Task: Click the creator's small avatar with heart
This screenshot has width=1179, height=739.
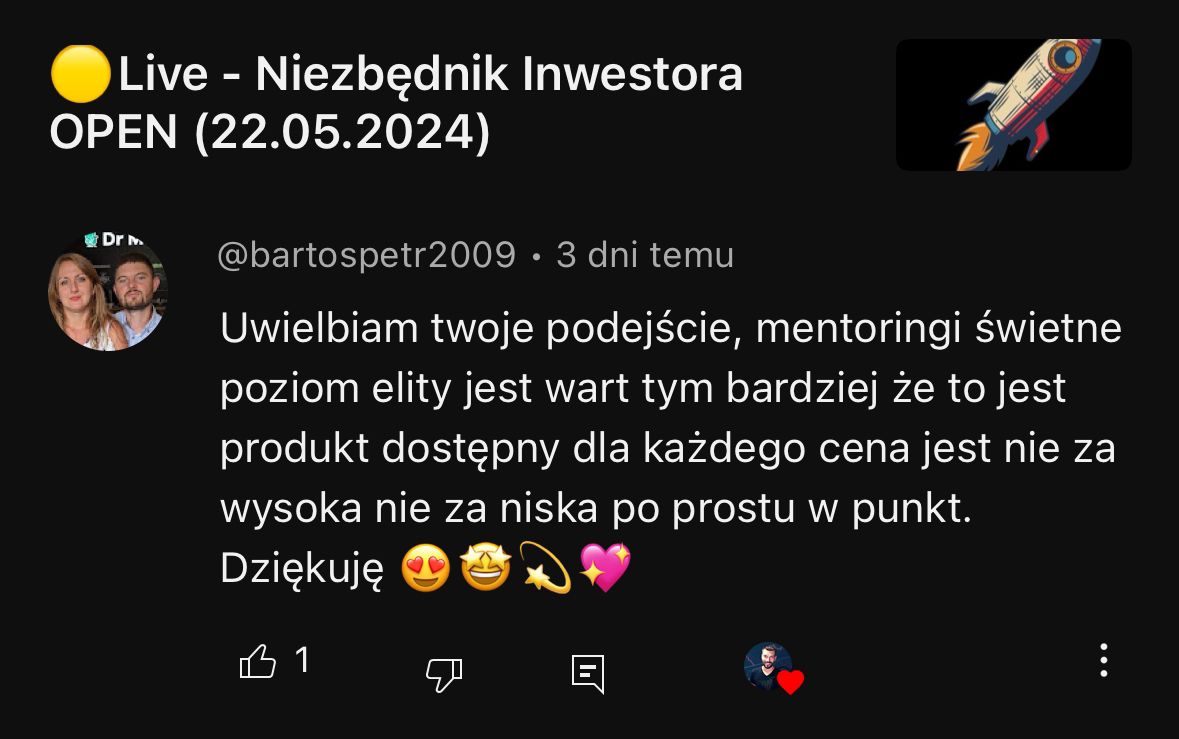Action: point(768,666)
